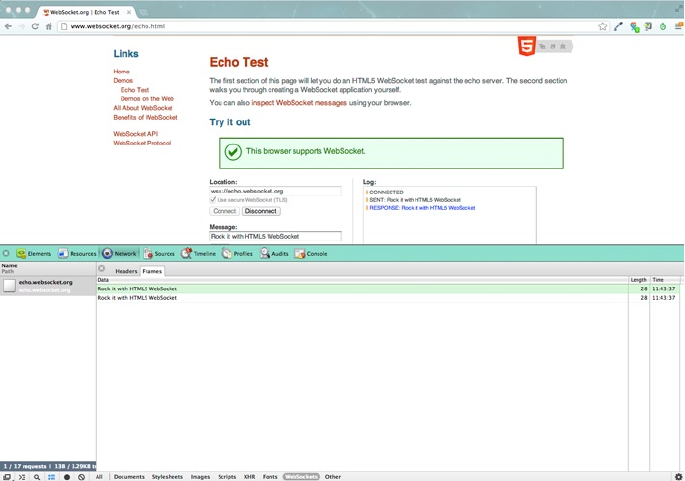This screenshot has height=481, width=685.
Task: Open the Audits panel
Action: [274, 253]
